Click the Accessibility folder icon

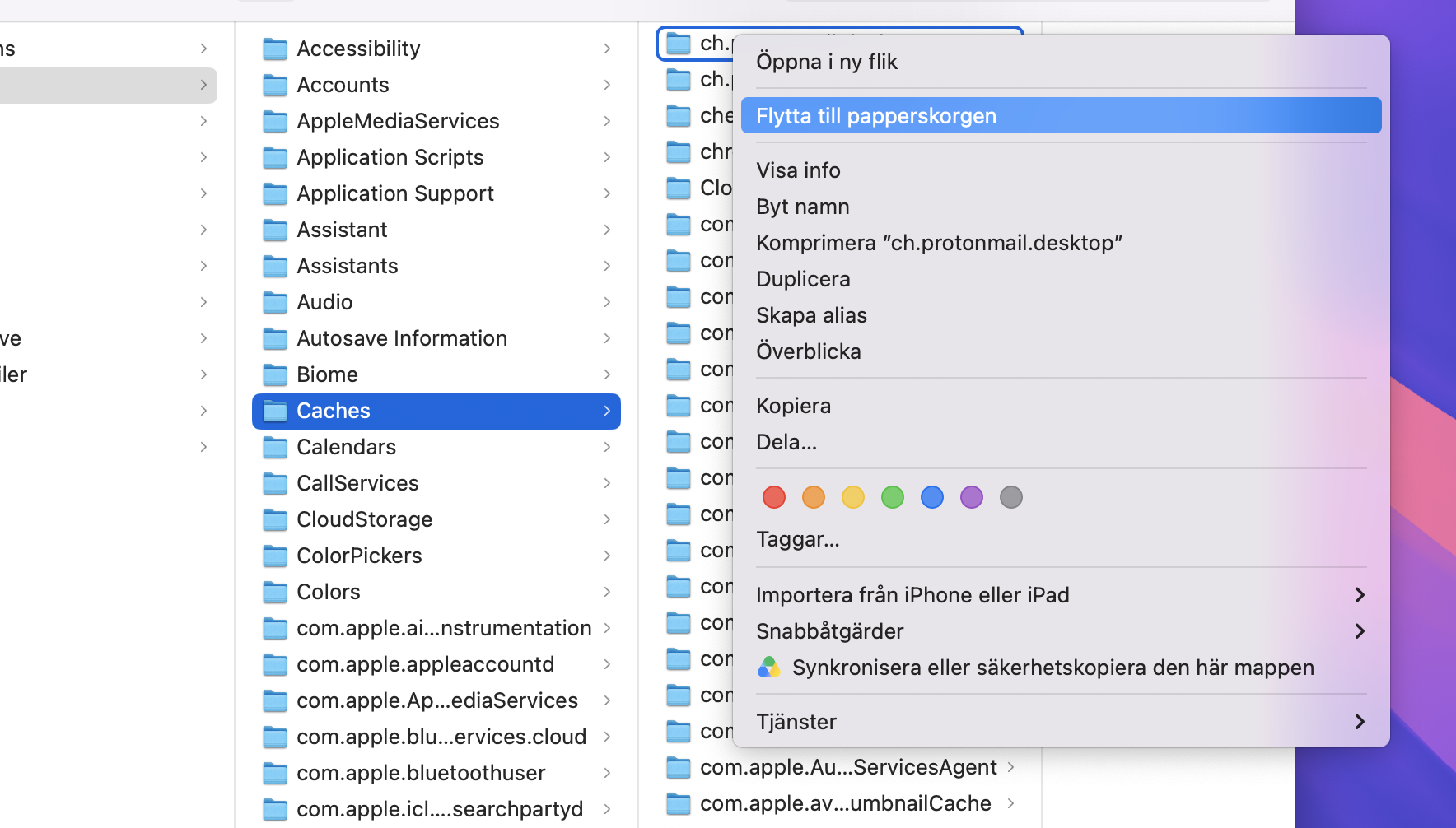tap(275, 49)
